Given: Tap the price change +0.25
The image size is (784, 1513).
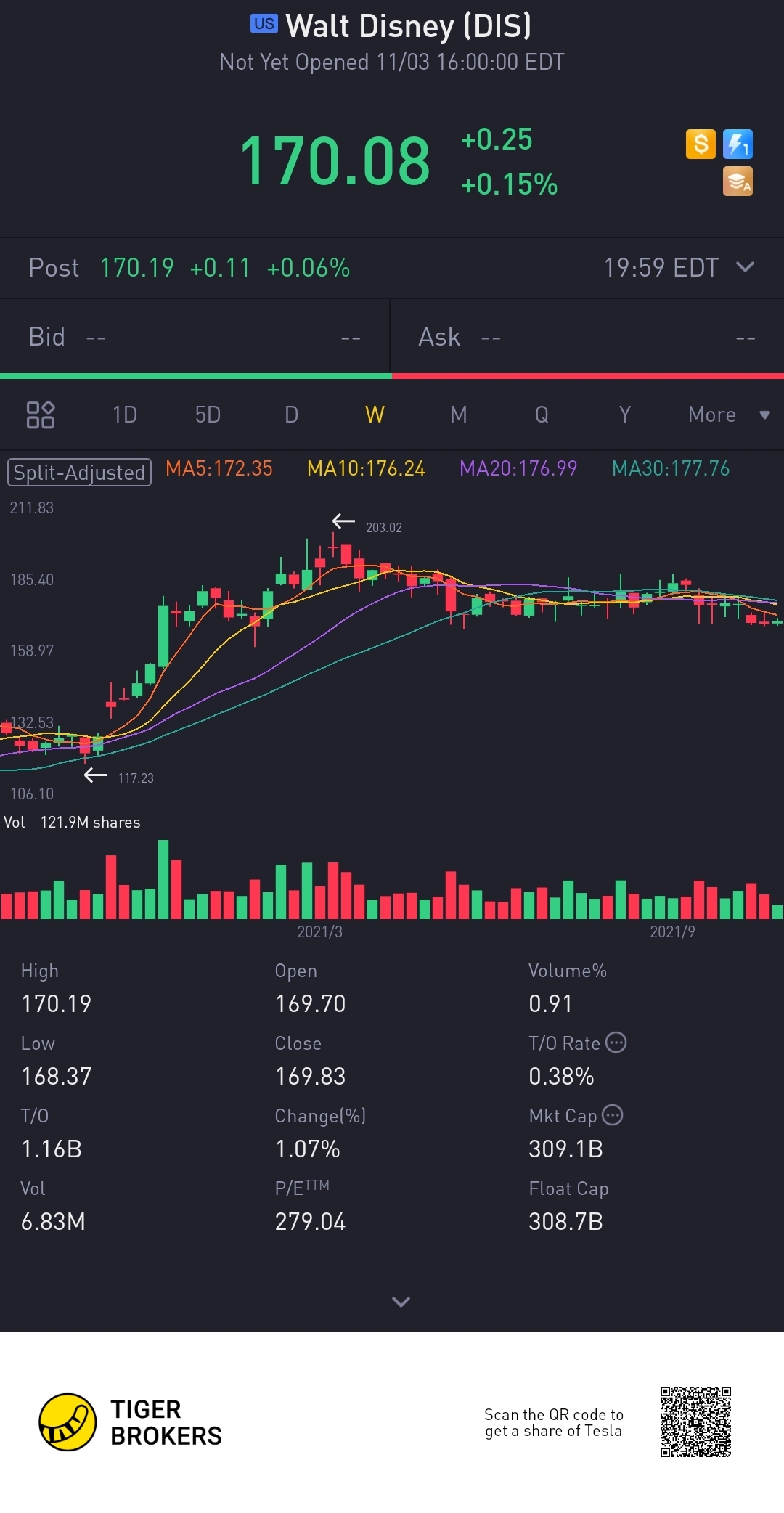Looking at the screenshot, I should click(497, 139).
